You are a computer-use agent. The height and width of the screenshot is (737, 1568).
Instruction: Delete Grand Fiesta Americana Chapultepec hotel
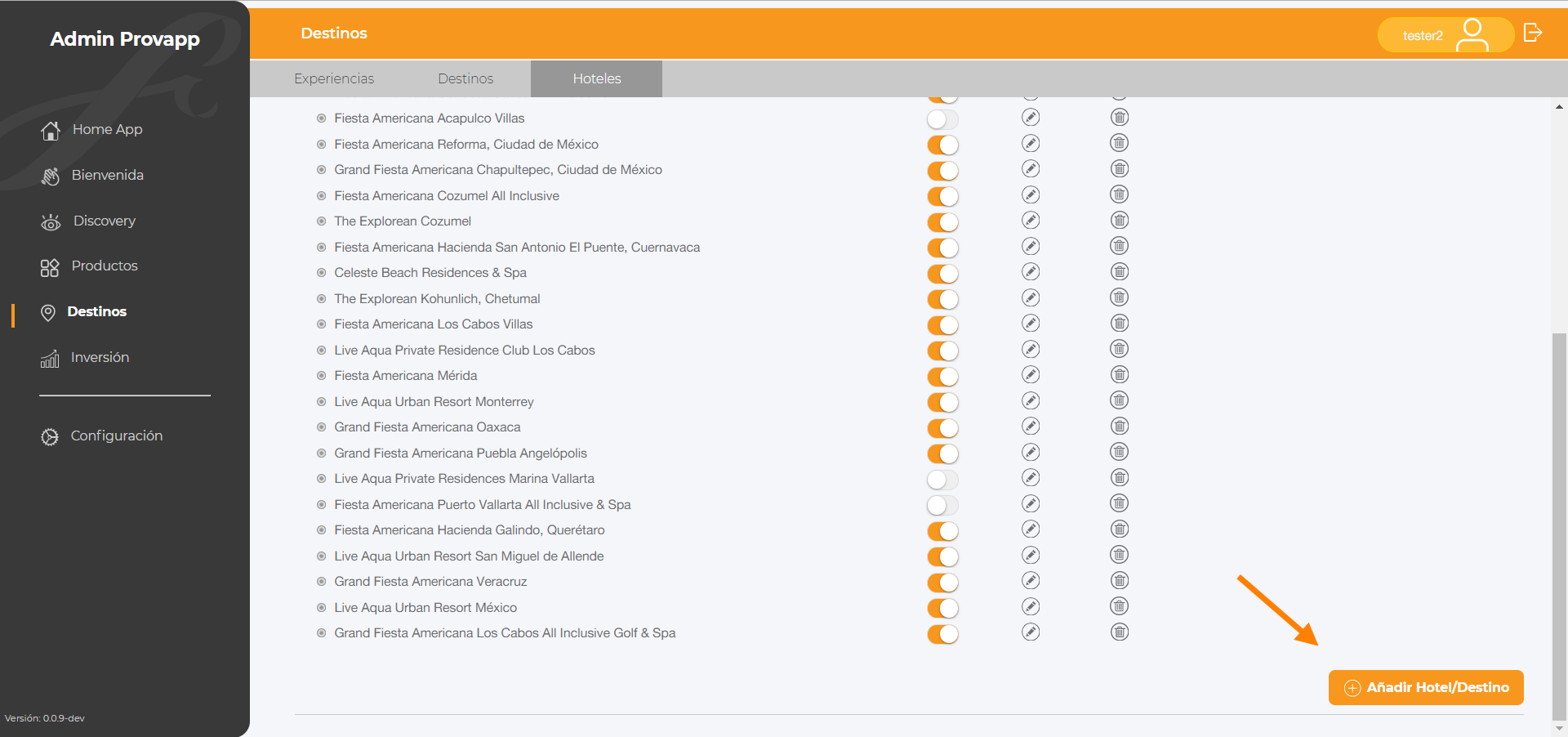1120,169
